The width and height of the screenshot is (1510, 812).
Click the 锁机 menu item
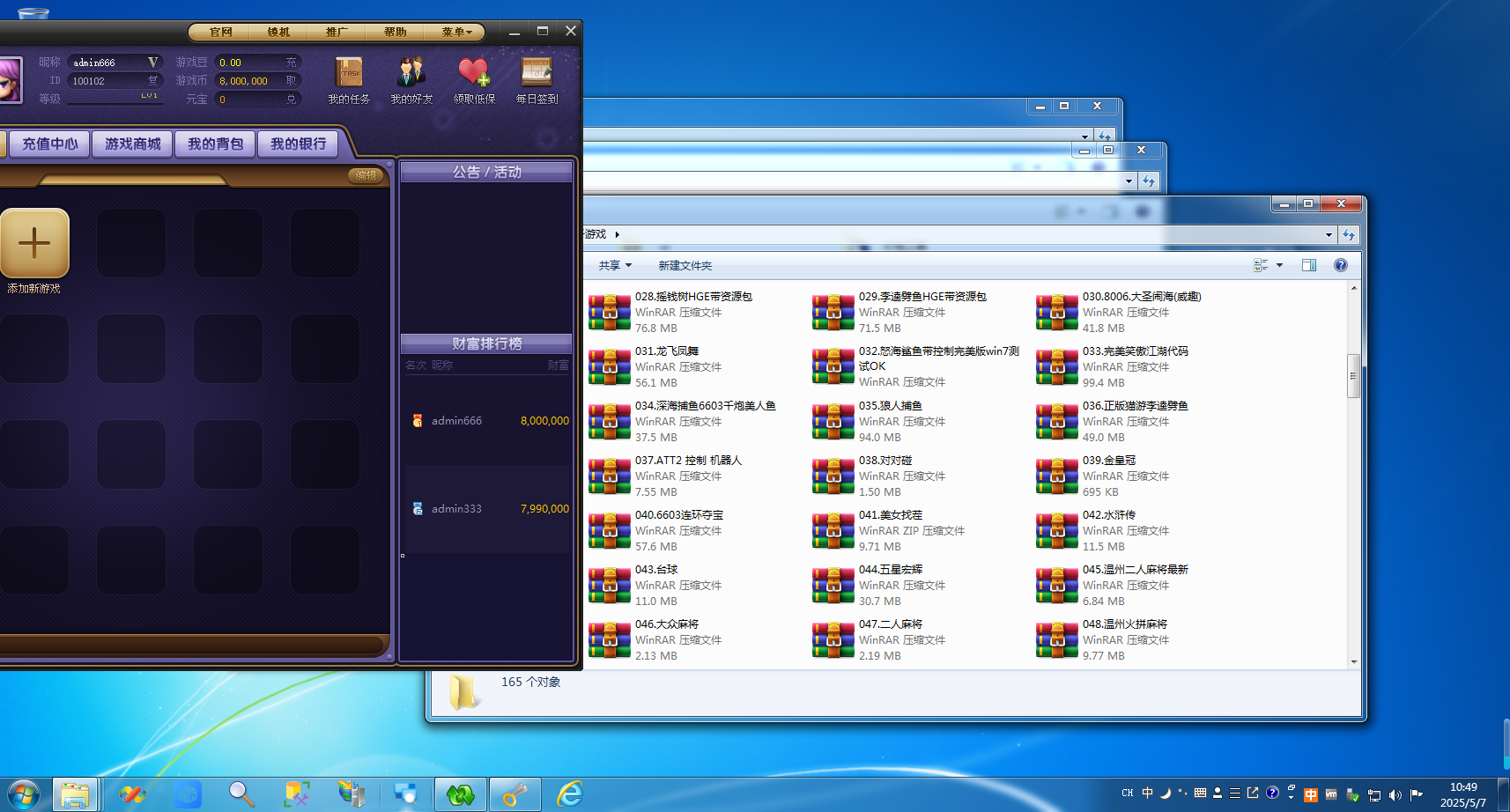278,33
